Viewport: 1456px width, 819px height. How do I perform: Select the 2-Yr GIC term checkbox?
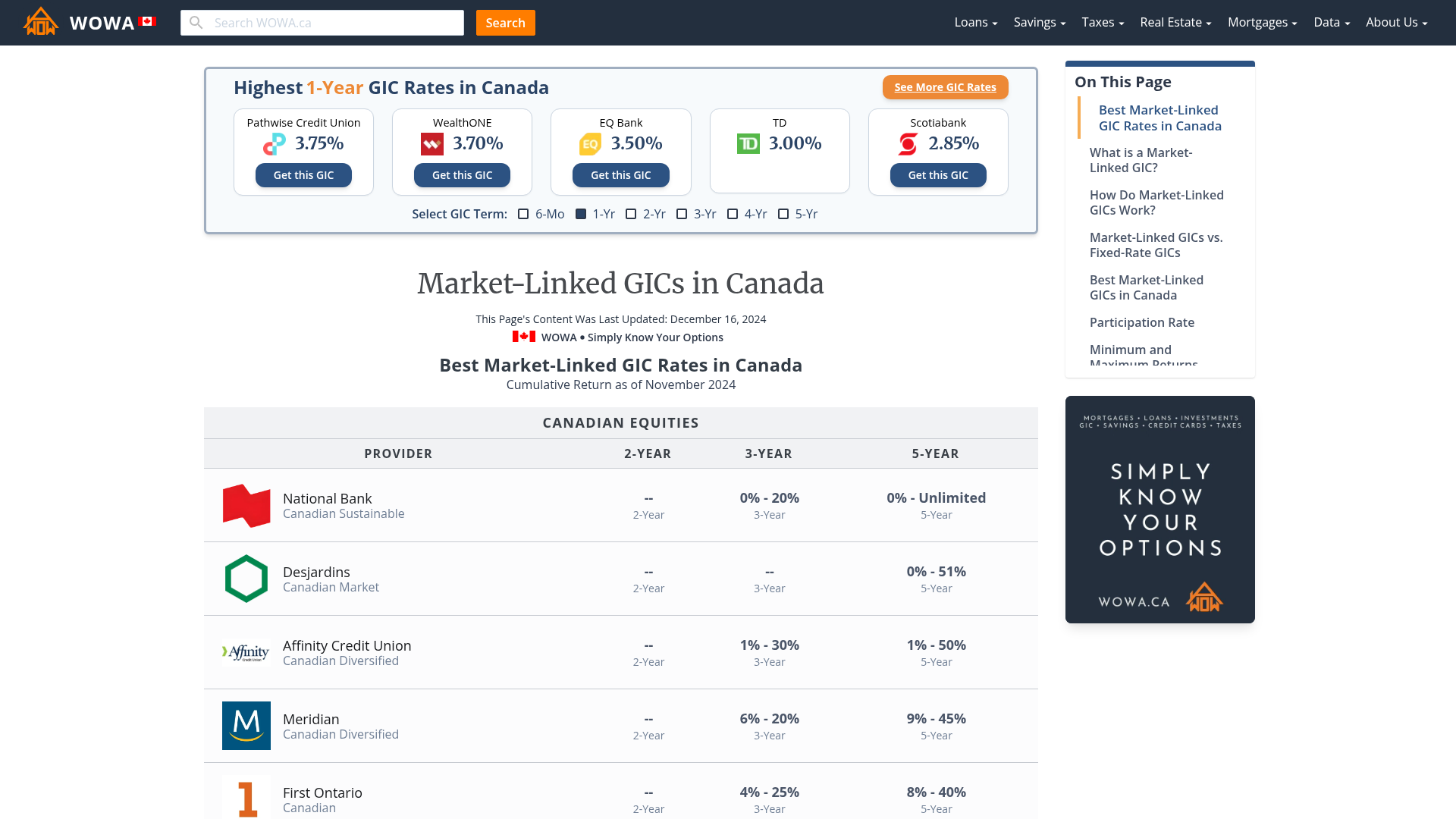click(631, 214)
